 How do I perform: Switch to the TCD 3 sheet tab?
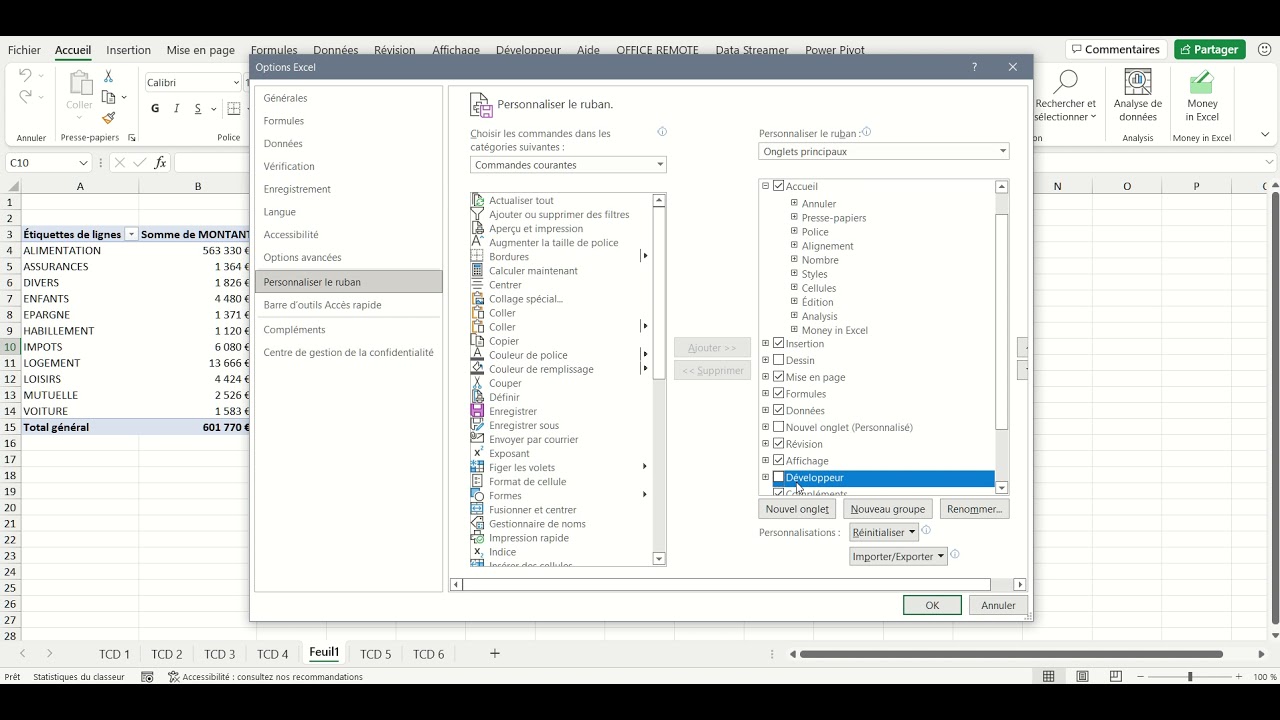tap(219, 654)
